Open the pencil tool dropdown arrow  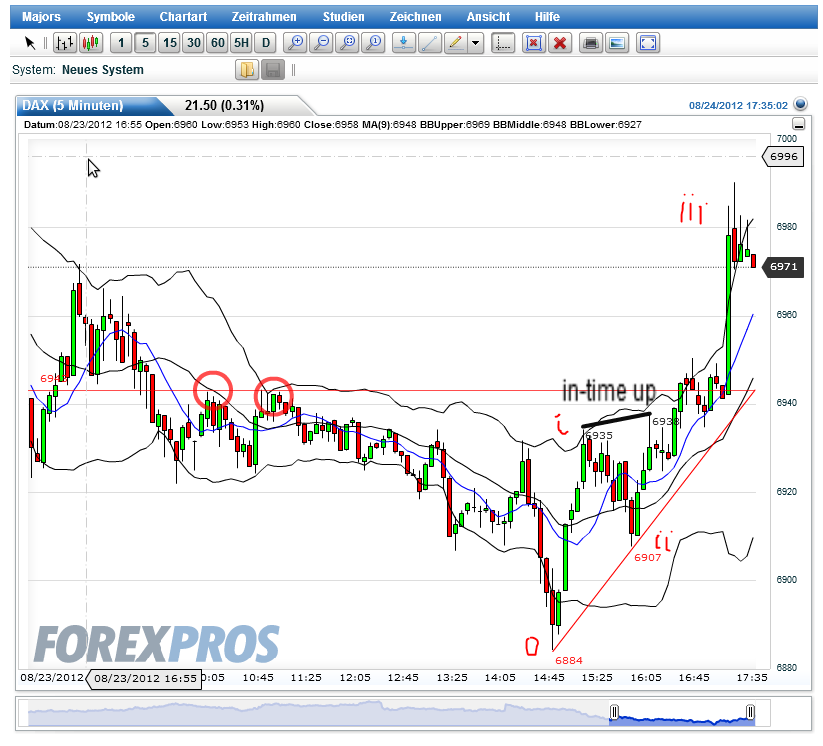tap(474, 43)
